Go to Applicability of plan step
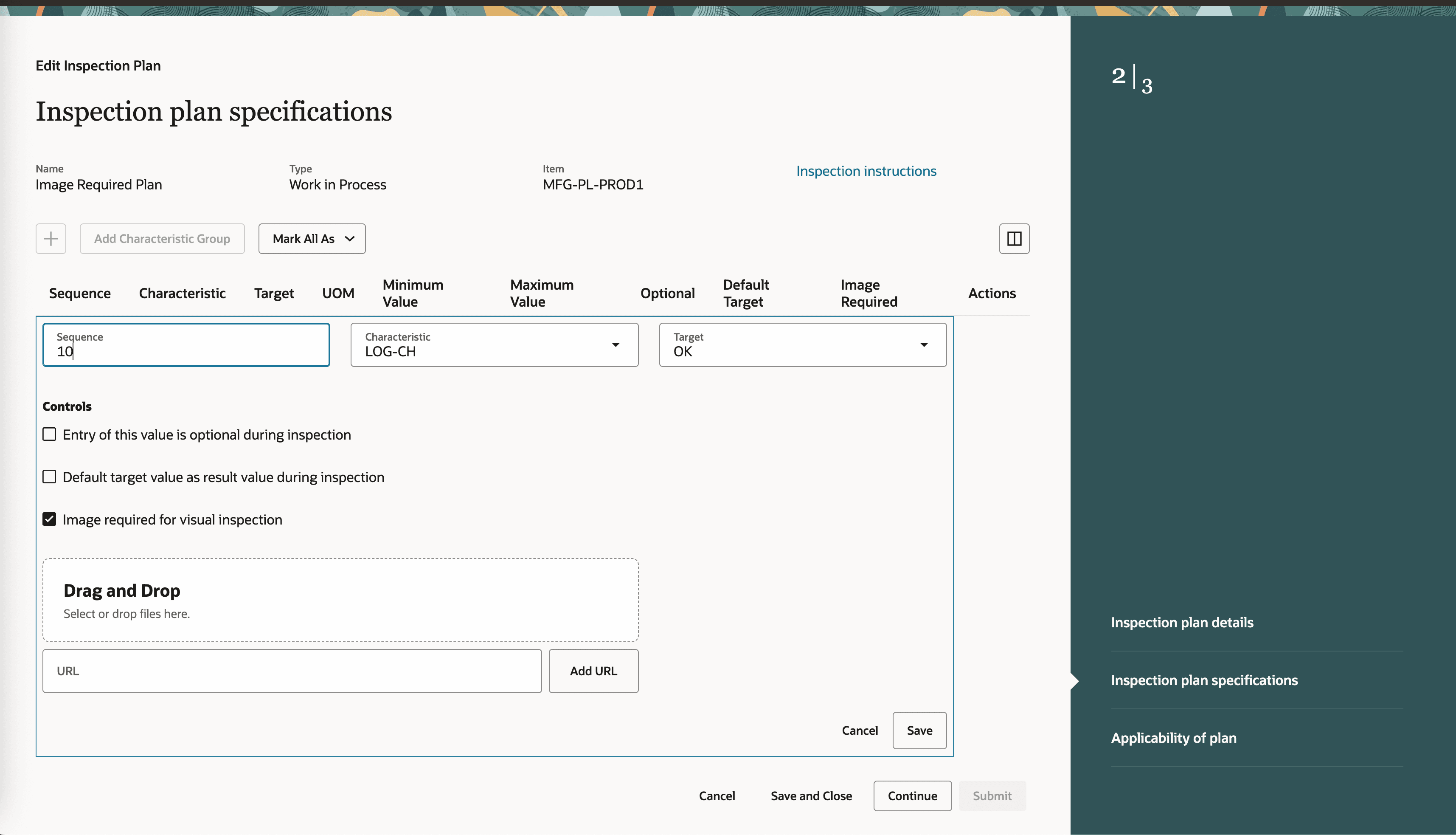Screen dimensions: 1456x835 click(1173, 737)
